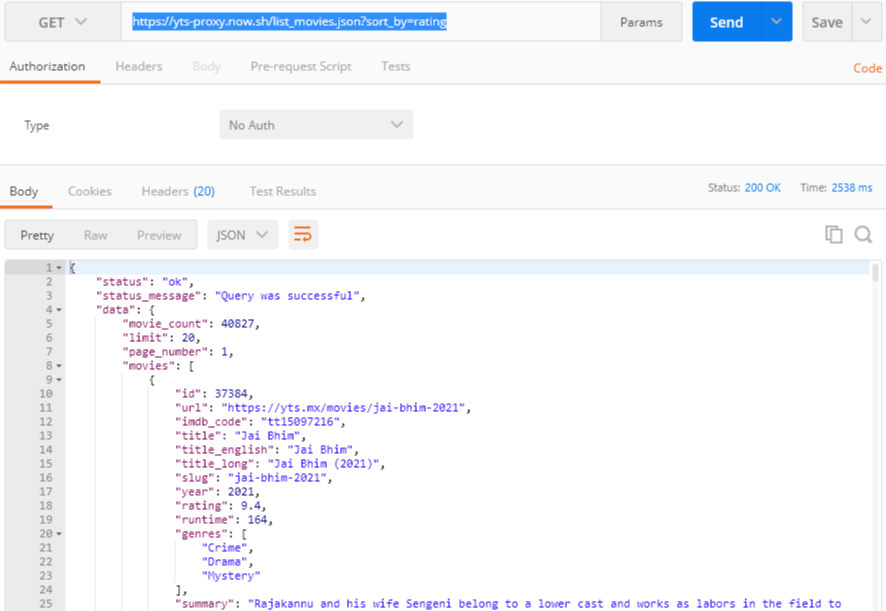Click the "Jai Bhim (2021)" title_long value
Viewport: 886px width, 611px height.
click(x=323, y=463)
